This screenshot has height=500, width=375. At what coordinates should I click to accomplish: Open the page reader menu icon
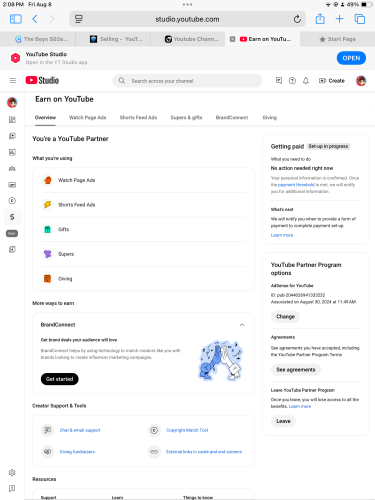[79, 19]
